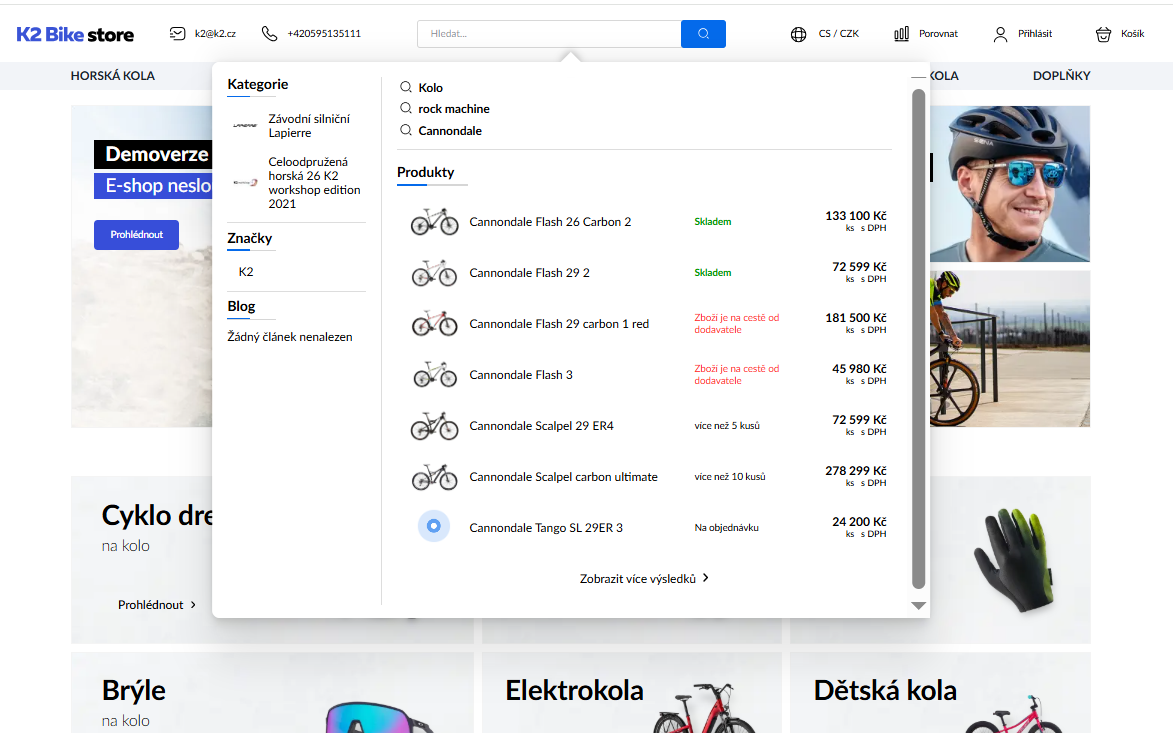Image resolution: width=1173 pixels, height=733 pixels.
Task: Click Zobrazit více výsledků link
Action: [x=637, y=578]
